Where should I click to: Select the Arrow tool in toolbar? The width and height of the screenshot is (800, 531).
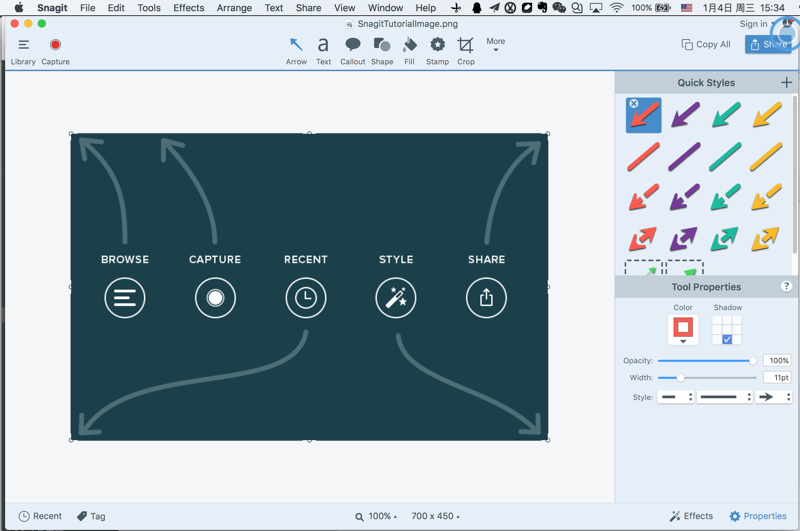[x=296, y=50]
